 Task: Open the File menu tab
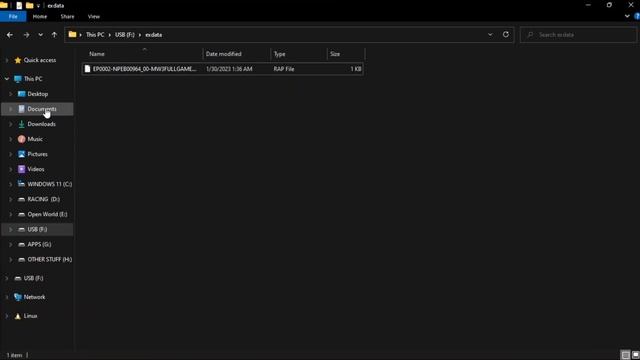tap(13, 17)
